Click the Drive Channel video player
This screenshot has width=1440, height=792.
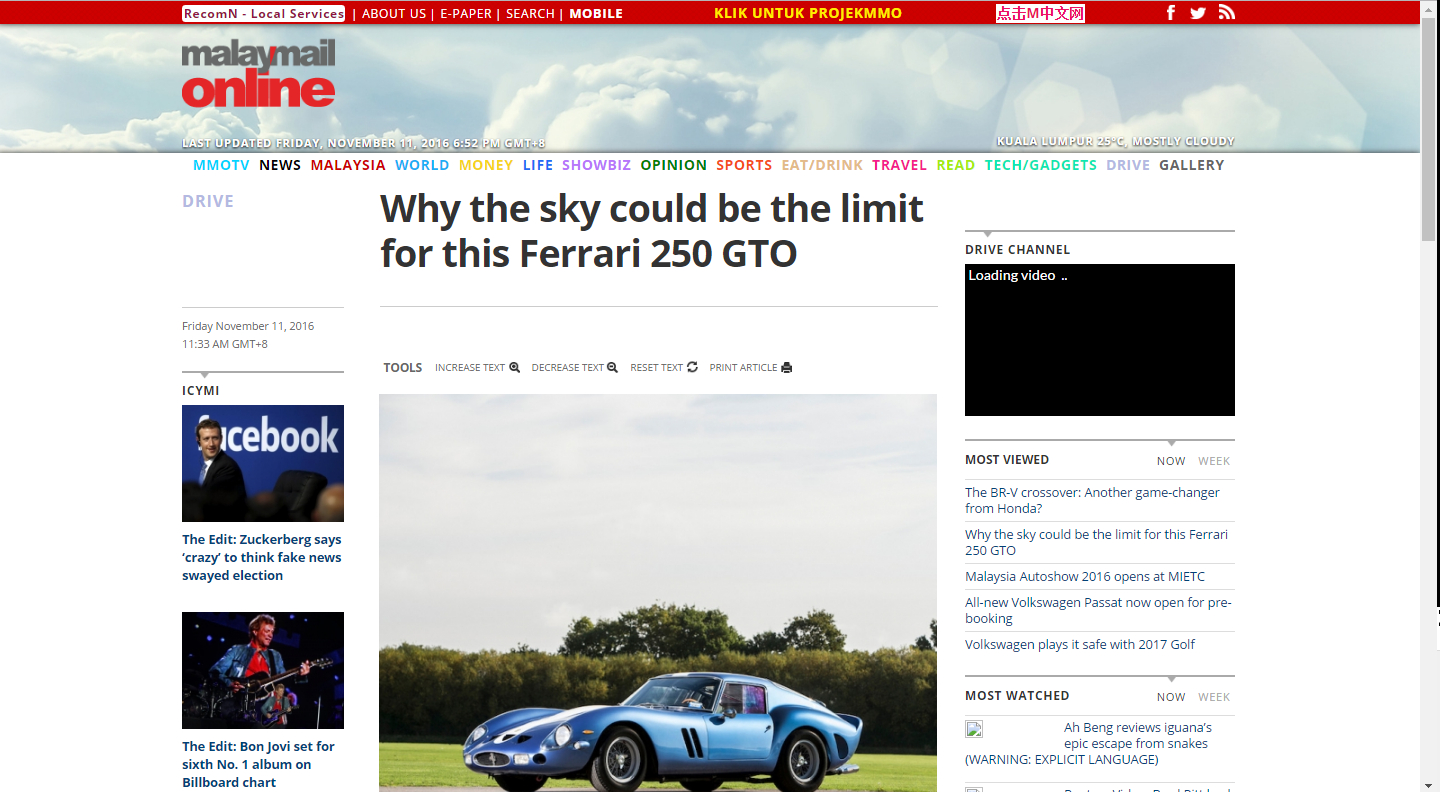[1100, 340]
